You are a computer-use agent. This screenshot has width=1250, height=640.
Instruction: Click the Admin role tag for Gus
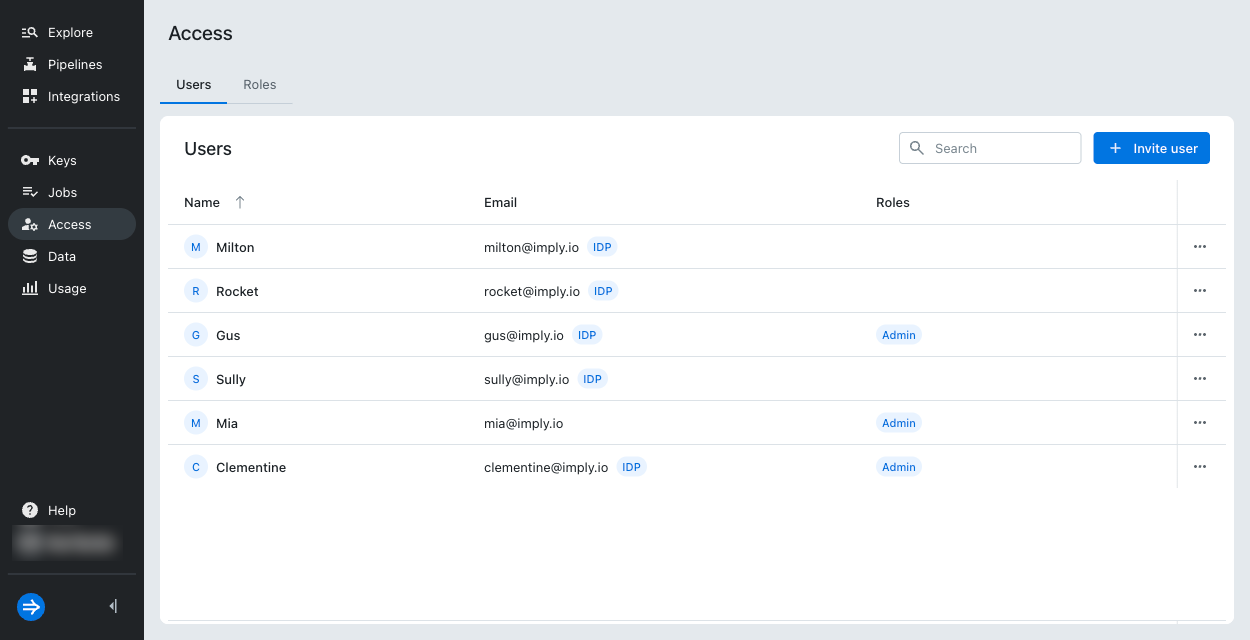tap(899, 335)
